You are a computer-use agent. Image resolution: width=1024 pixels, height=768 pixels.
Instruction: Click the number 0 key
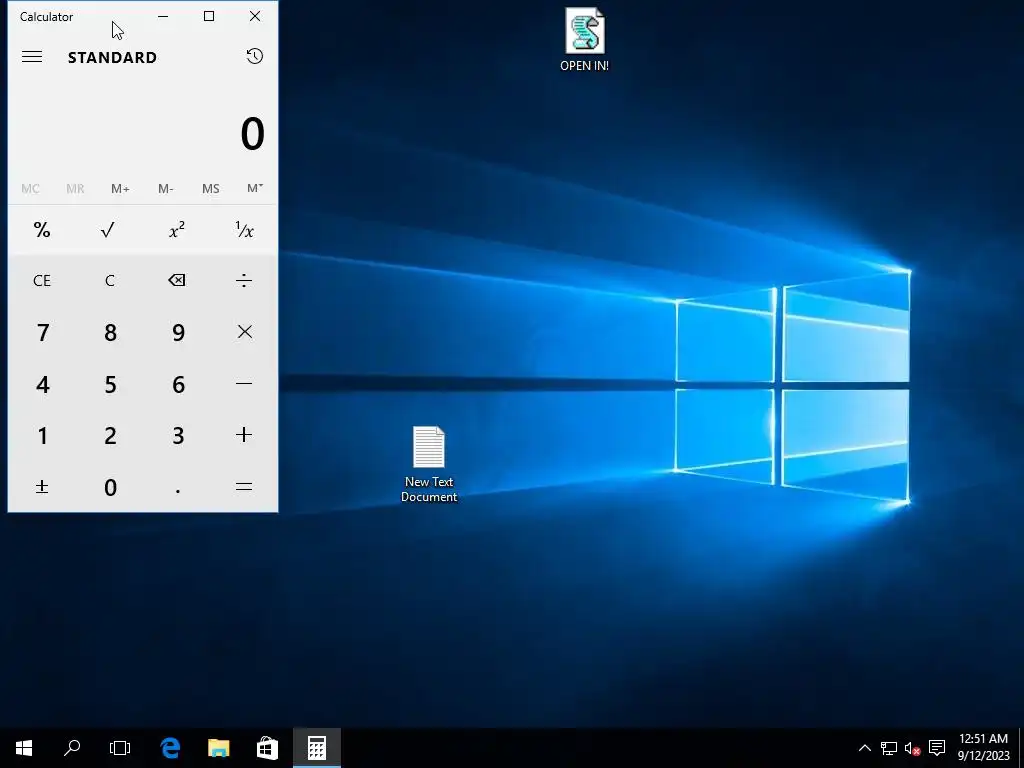(x=109, y=487)
